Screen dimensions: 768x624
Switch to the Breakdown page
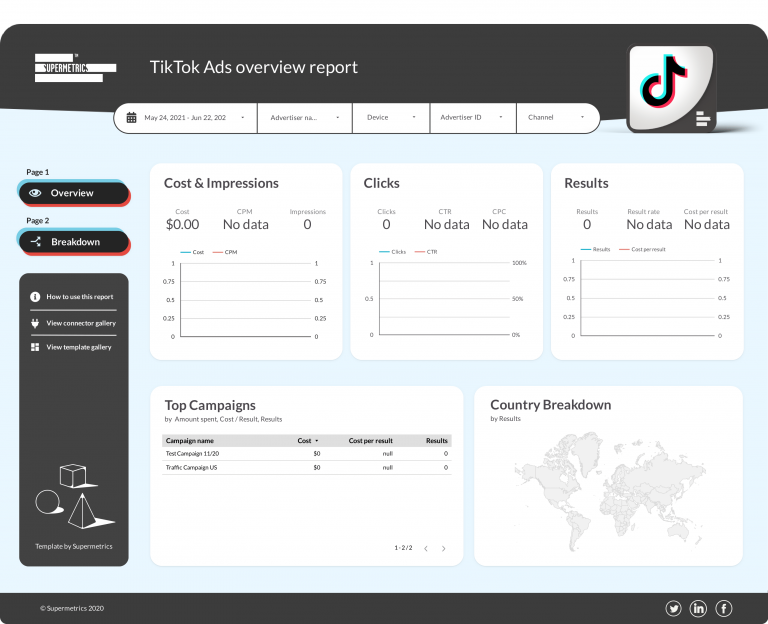pyautogui.click(x=74, y=241)
